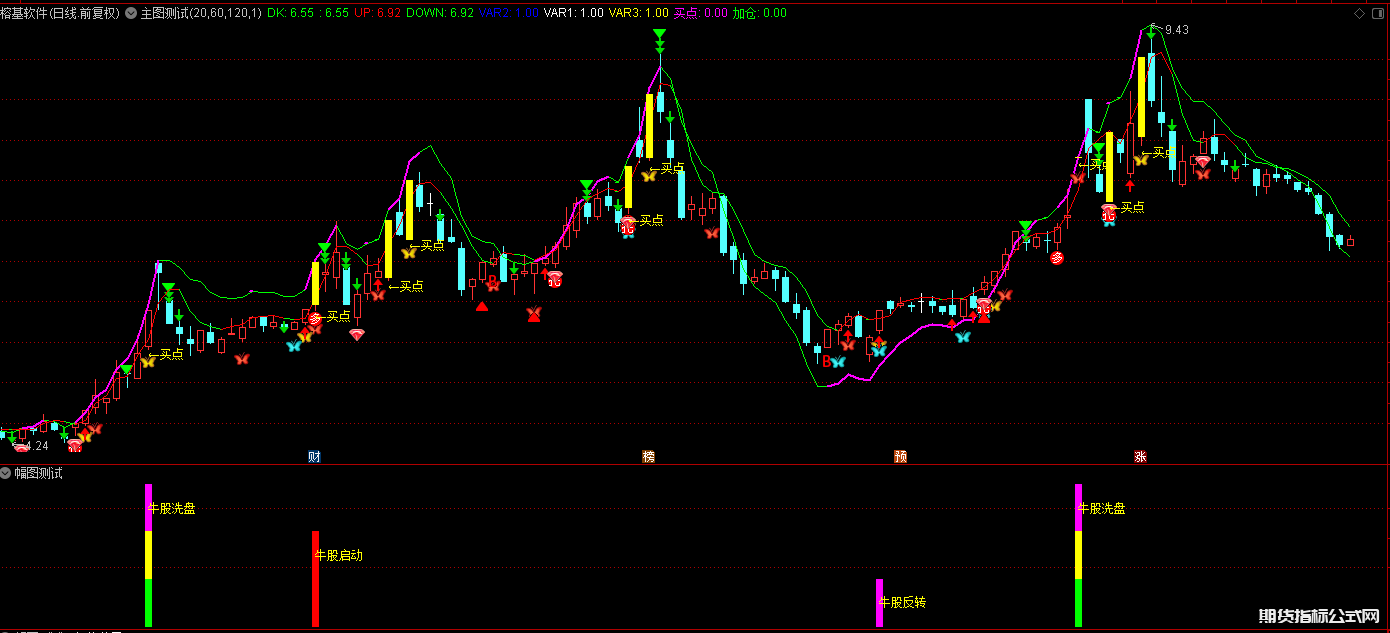Viewport: 1390px width, 633px height.
Task: Select the white VAR1: 1.00 readout
Action: tap(574, 13)
